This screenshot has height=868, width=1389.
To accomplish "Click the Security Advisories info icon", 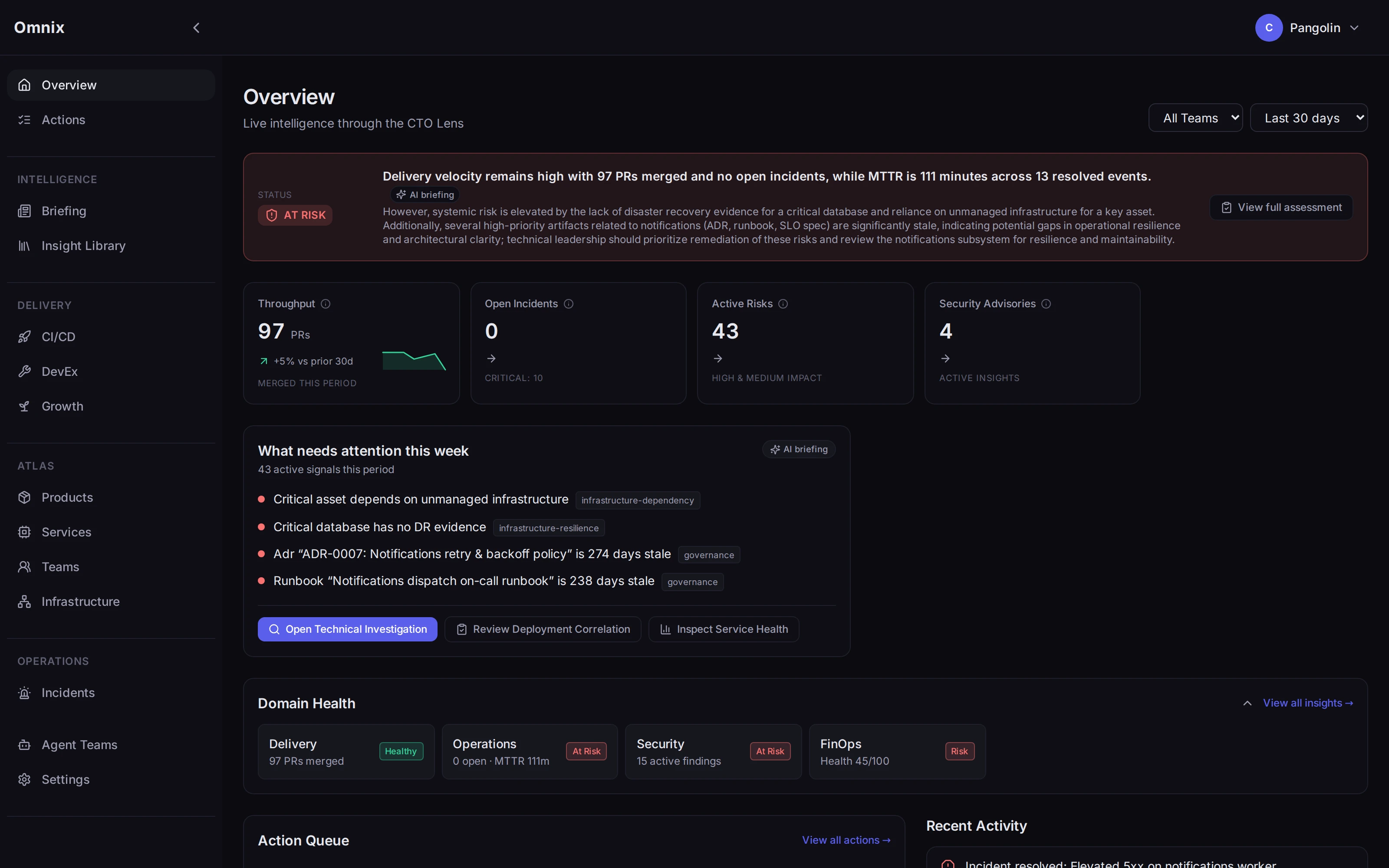I will click(x=1046, y=304).
